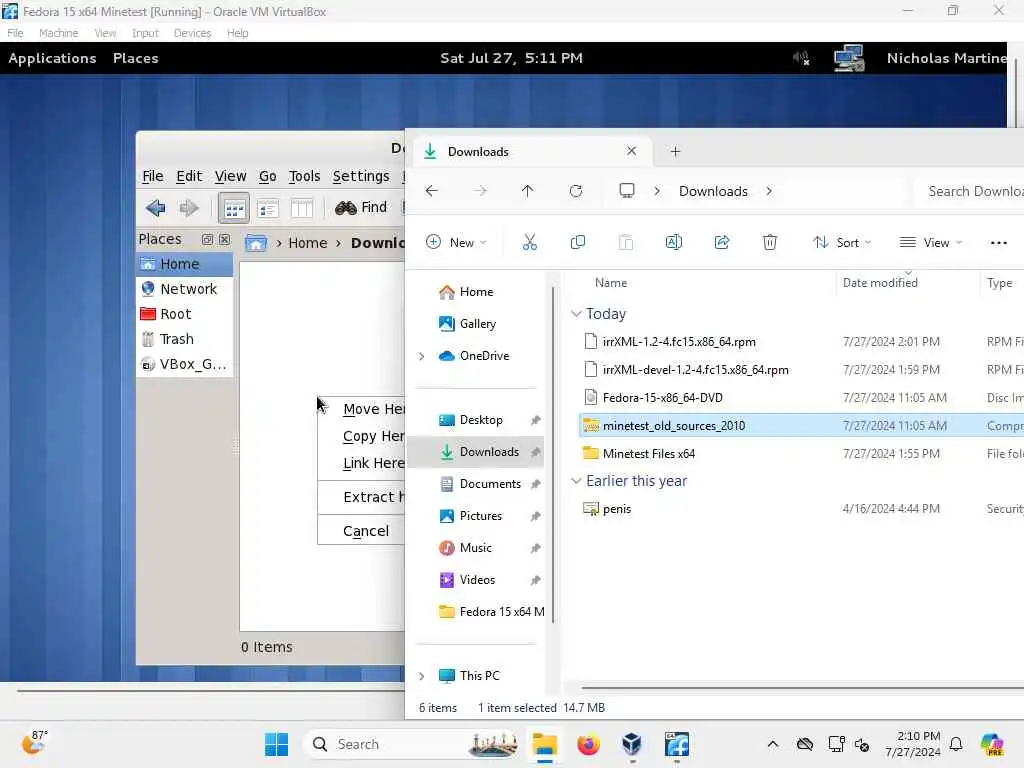Viewport: 1024px width, 768px height.
Task: Click the muted volume icon in Fedora panel
Action: click(801, 58)
